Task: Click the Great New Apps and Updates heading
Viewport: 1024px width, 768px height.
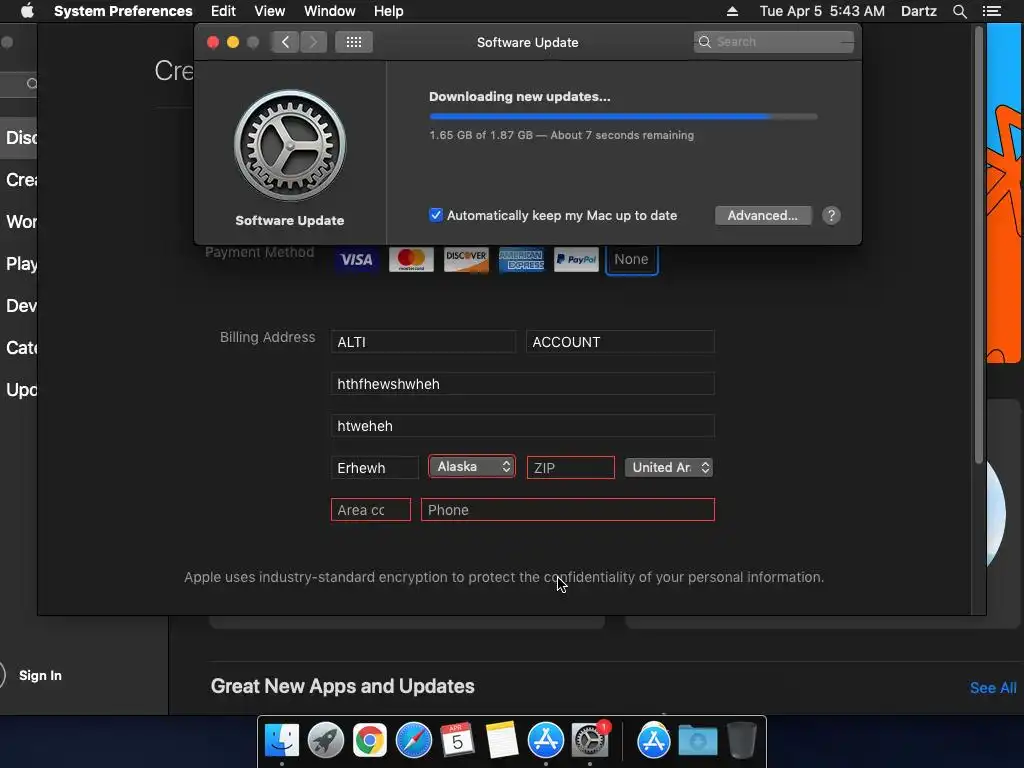Action: [x=343, y=686]
